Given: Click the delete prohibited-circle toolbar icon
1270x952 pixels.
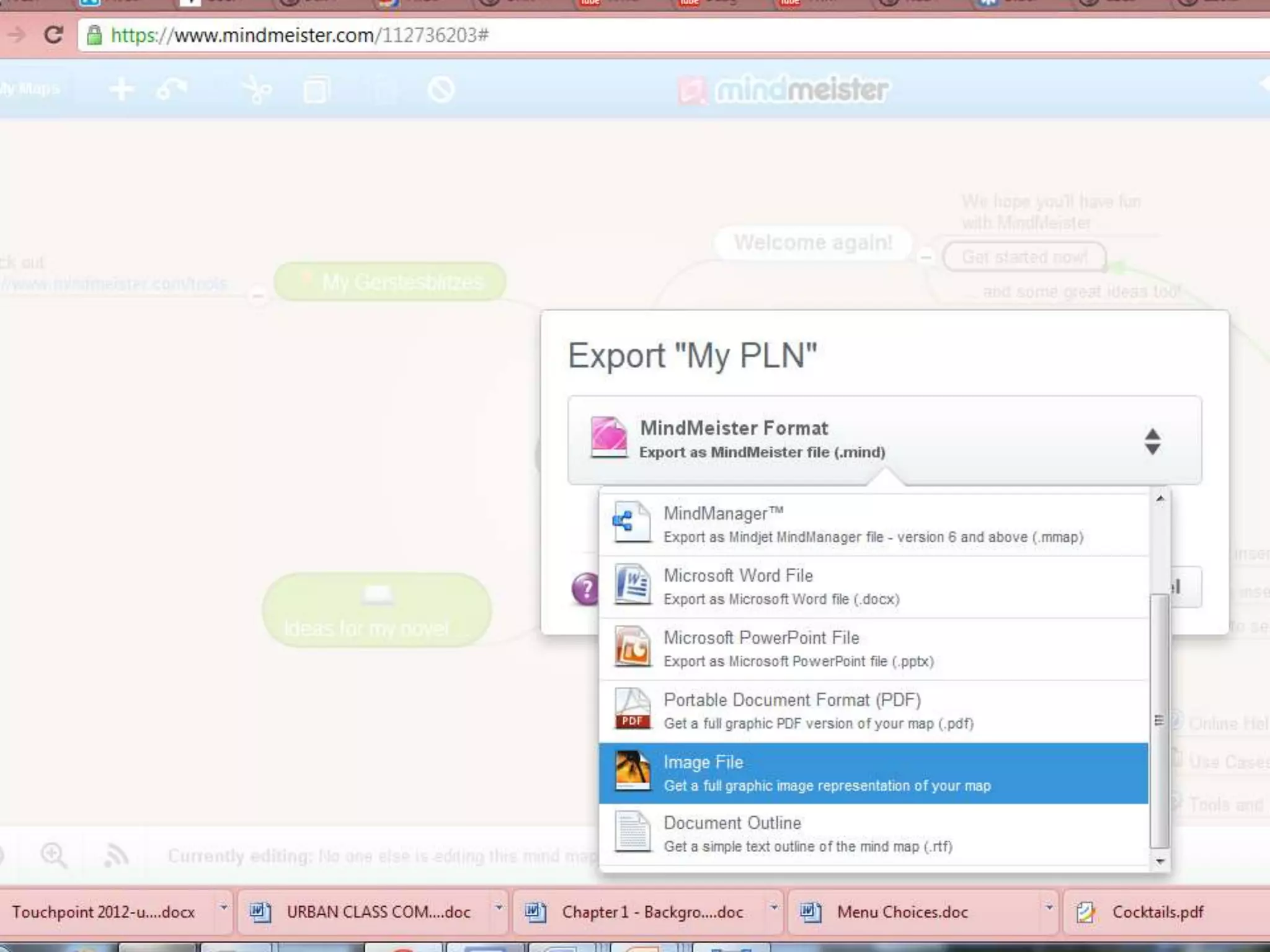Looking at the screenshot, I should pos(441,90).
